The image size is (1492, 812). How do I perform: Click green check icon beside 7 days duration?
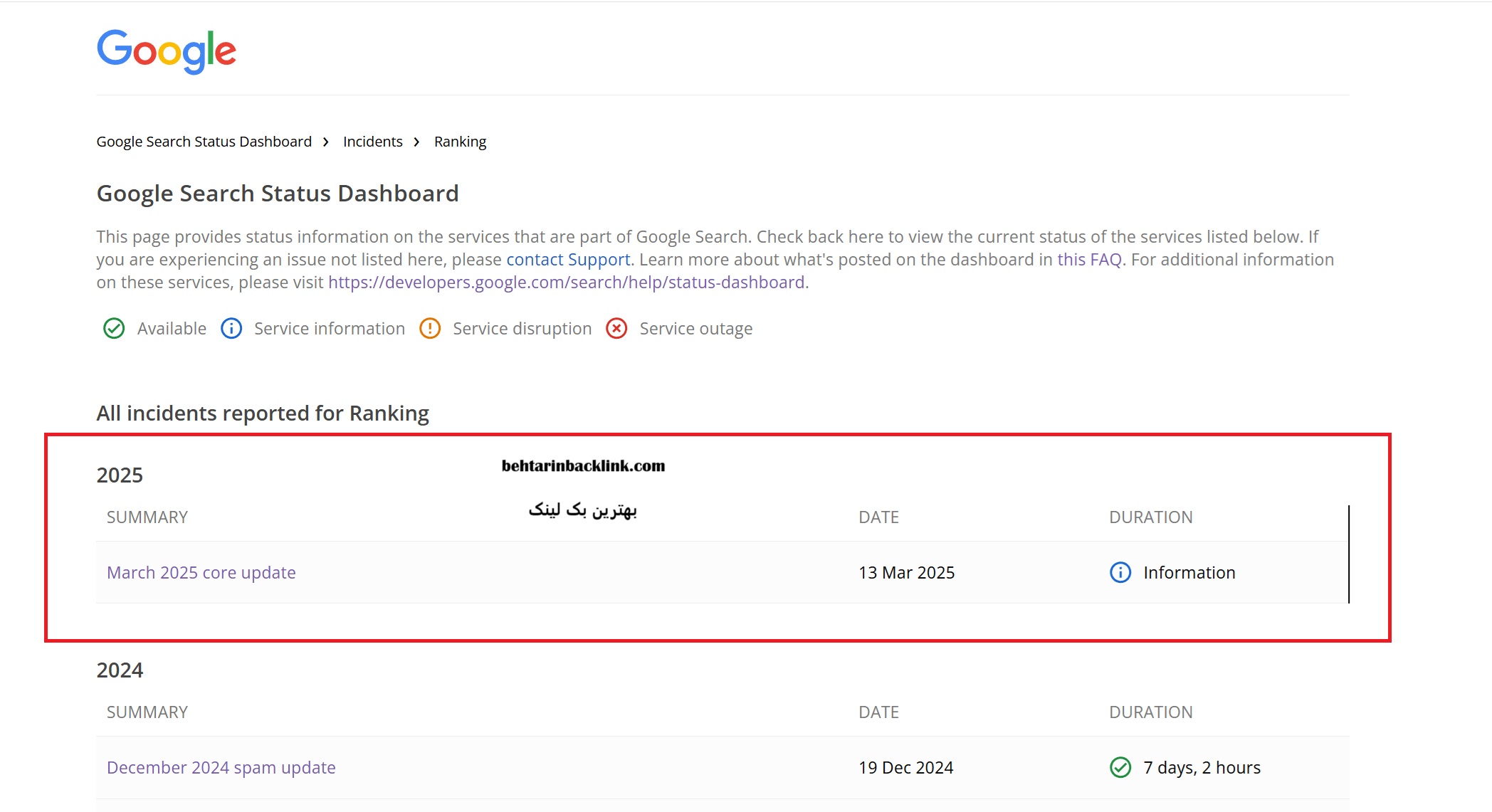click(x=1120, y=767)
